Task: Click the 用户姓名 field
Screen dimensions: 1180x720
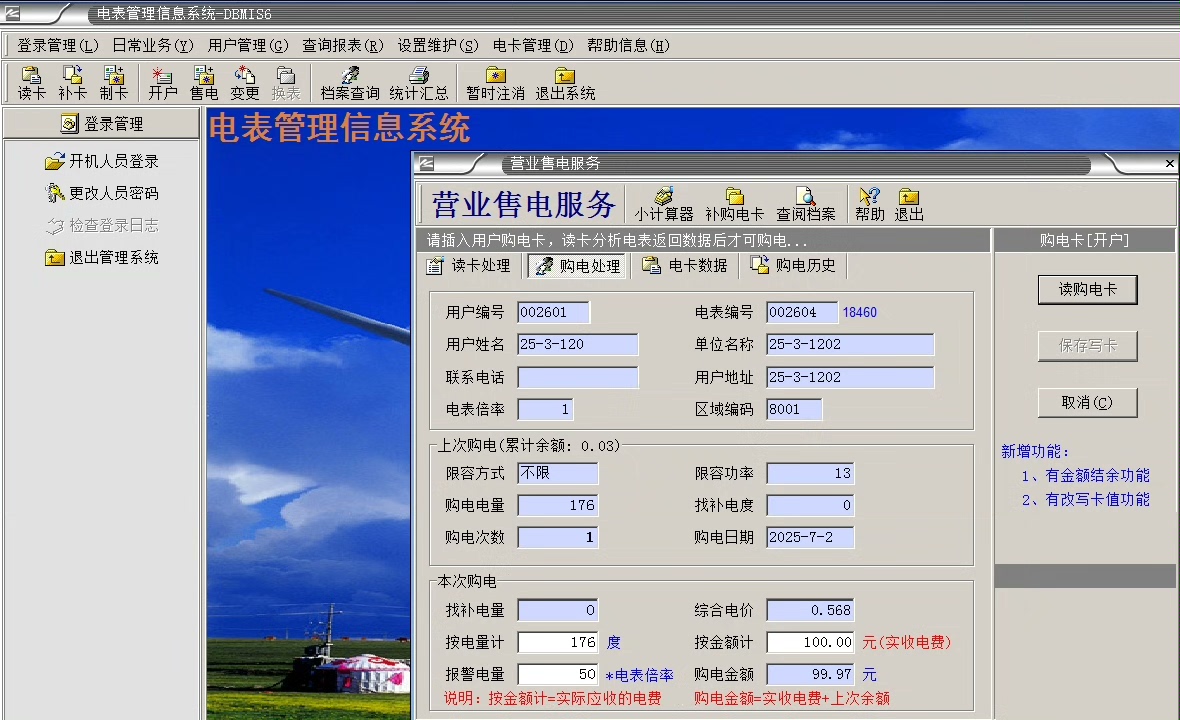Action: pyautogui.click(x=577, y=345)
